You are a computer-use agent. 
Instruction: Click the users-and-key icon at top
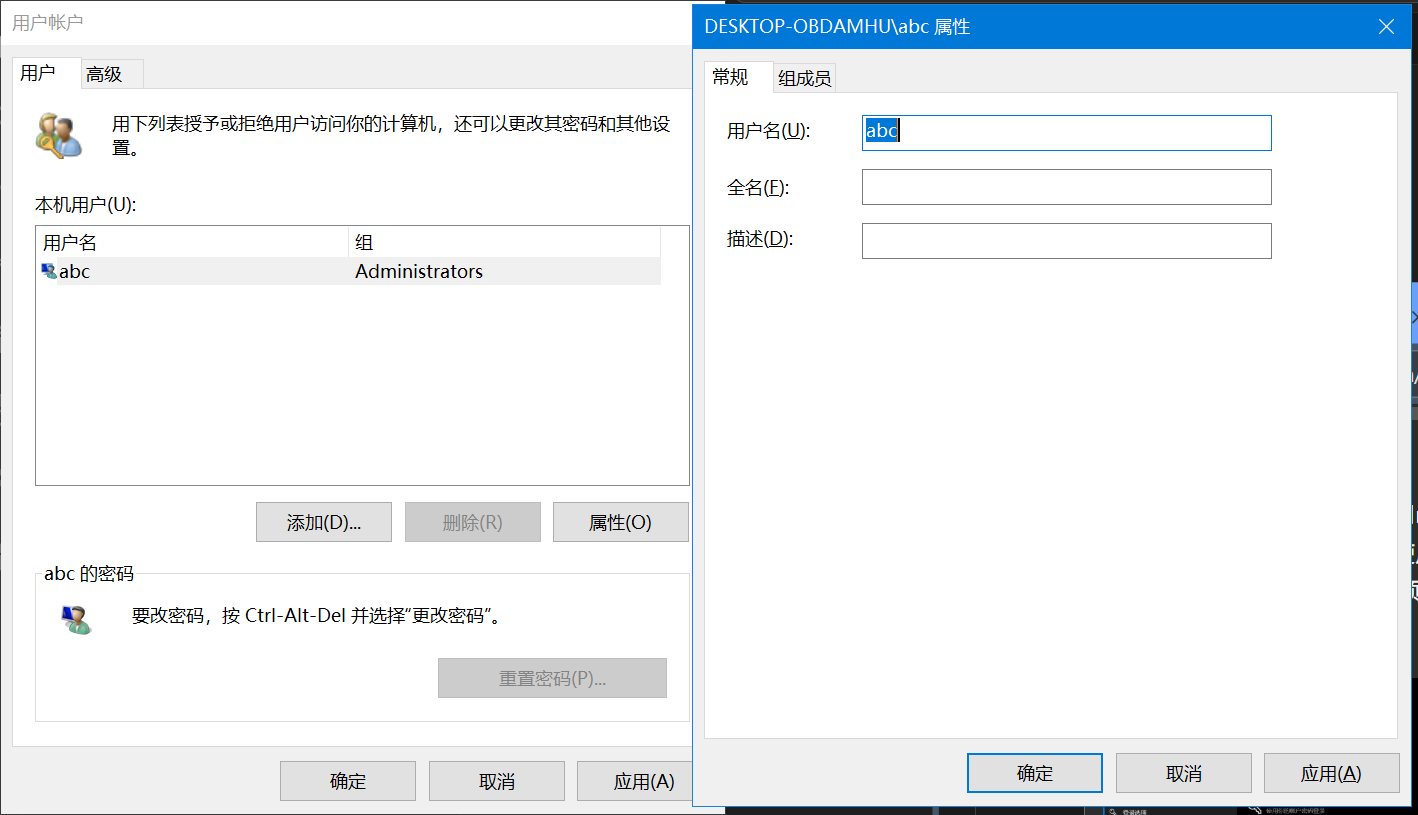click(58, 135)
